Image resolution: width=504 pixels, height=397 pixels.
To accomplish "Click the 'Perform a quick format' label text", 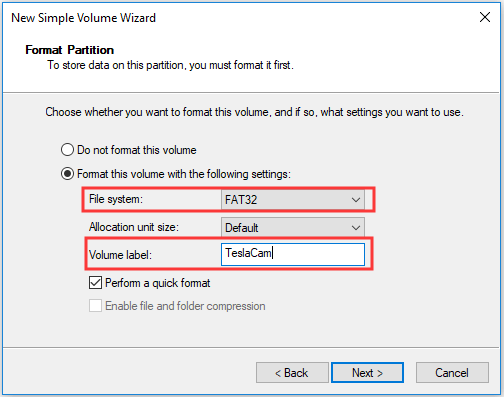I will (158, 283).
